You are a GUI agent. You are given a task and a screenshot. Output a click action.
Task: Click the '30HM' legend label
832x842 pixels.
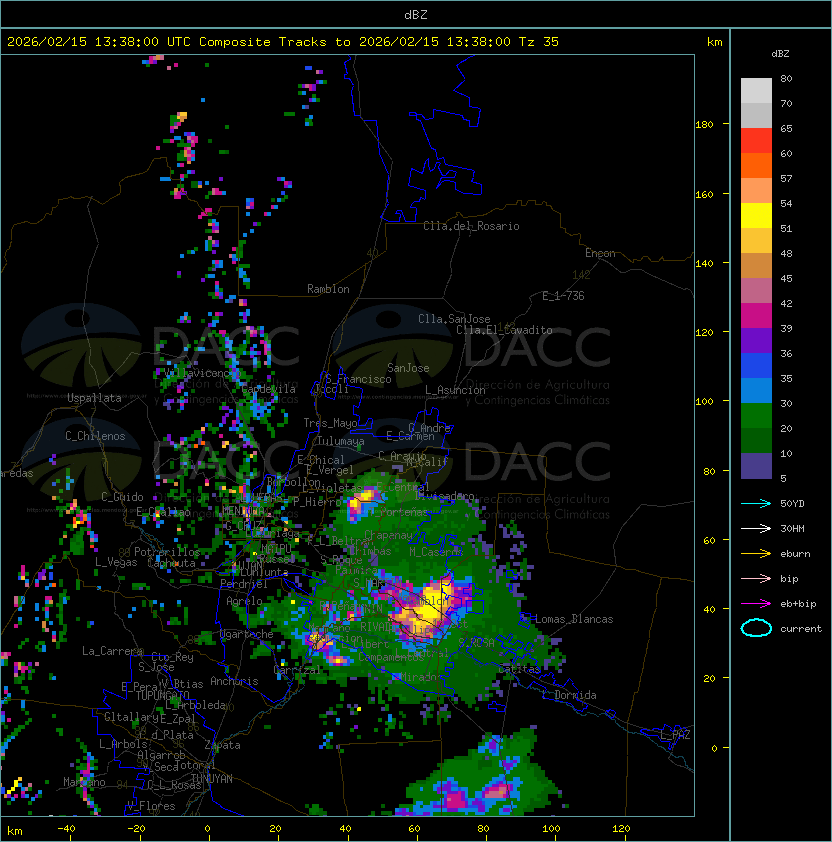pos(792,528)
